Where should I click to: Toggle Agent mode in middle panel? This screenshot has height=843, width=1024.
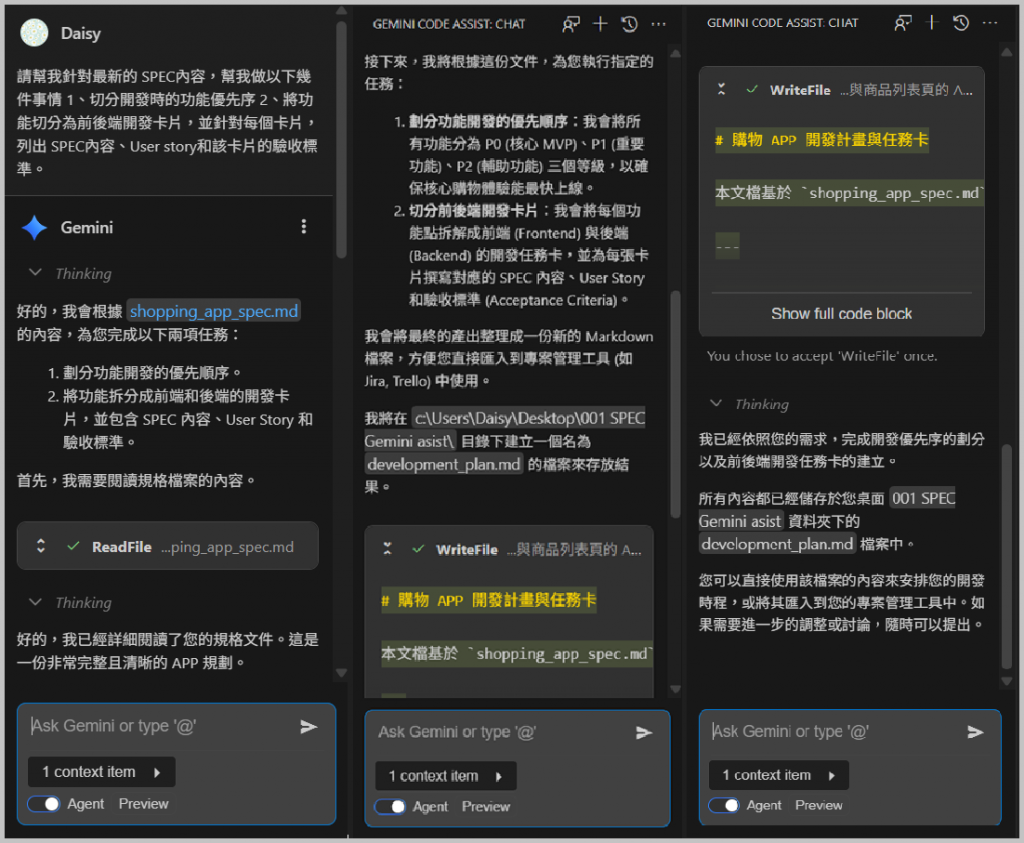click(x=390, y=806)
